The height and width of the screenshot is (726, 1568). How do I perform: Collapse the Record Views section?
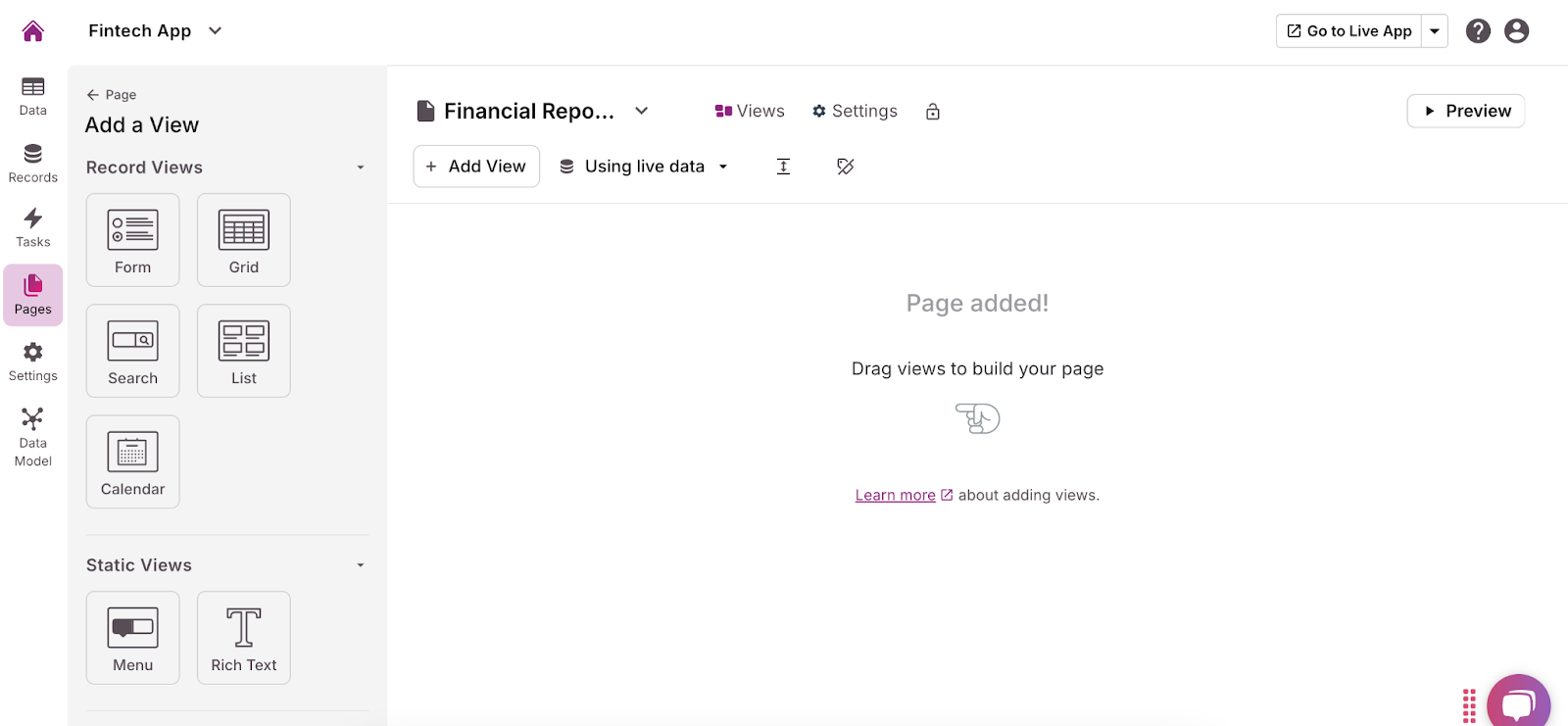(360, 168)
